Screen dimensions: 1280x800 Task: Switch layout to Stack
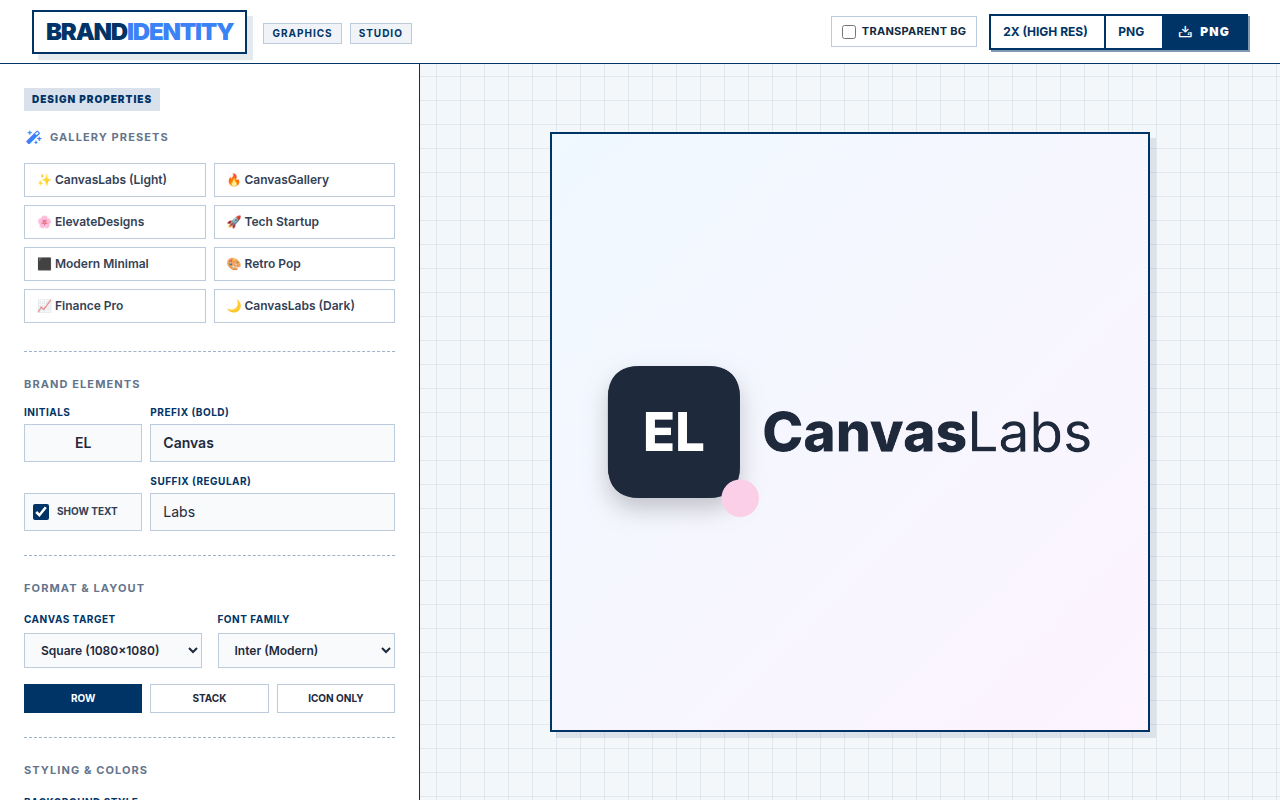click(209, 698)
